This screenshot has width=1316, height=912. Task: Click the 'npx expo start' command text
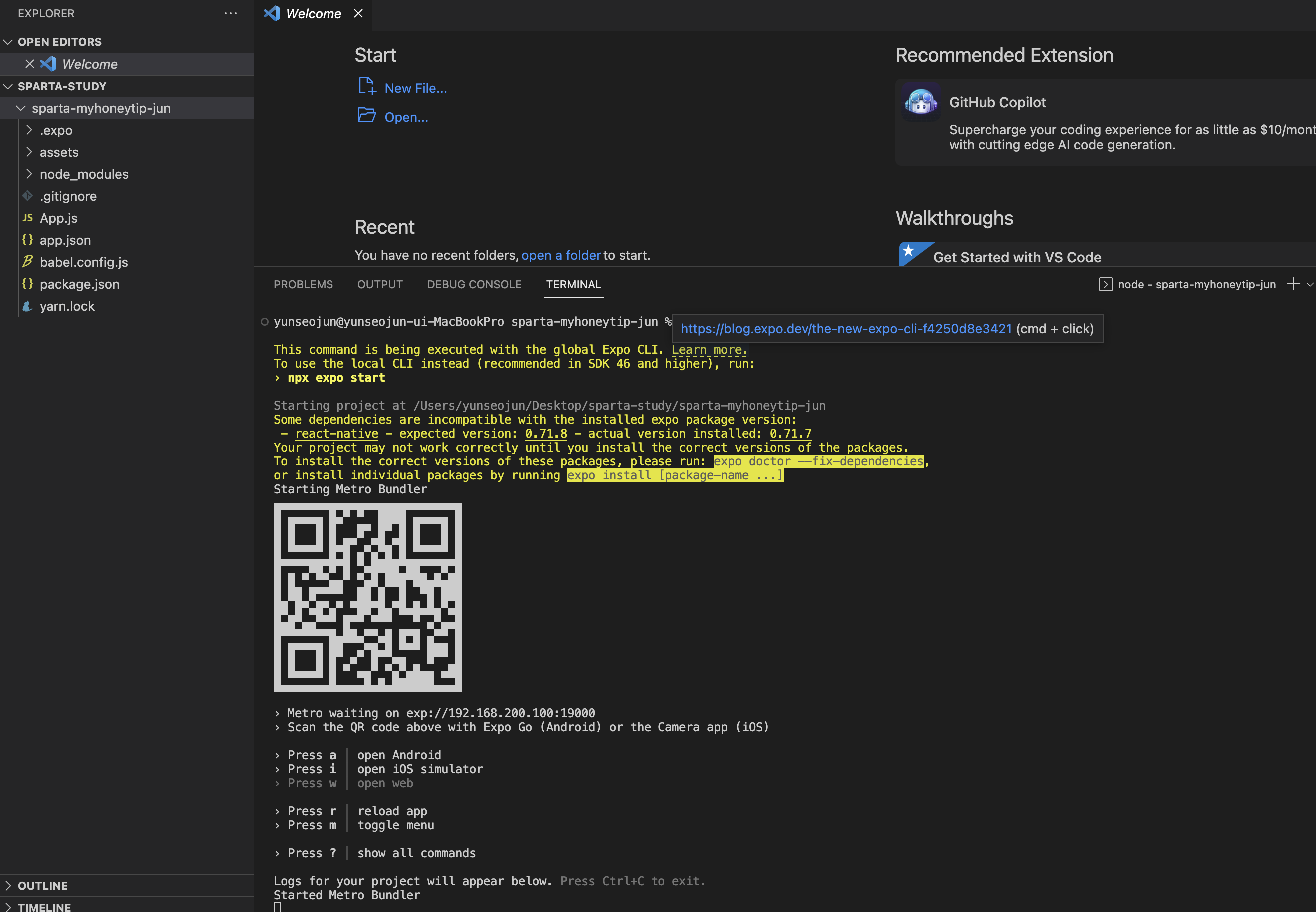[336, 377]
